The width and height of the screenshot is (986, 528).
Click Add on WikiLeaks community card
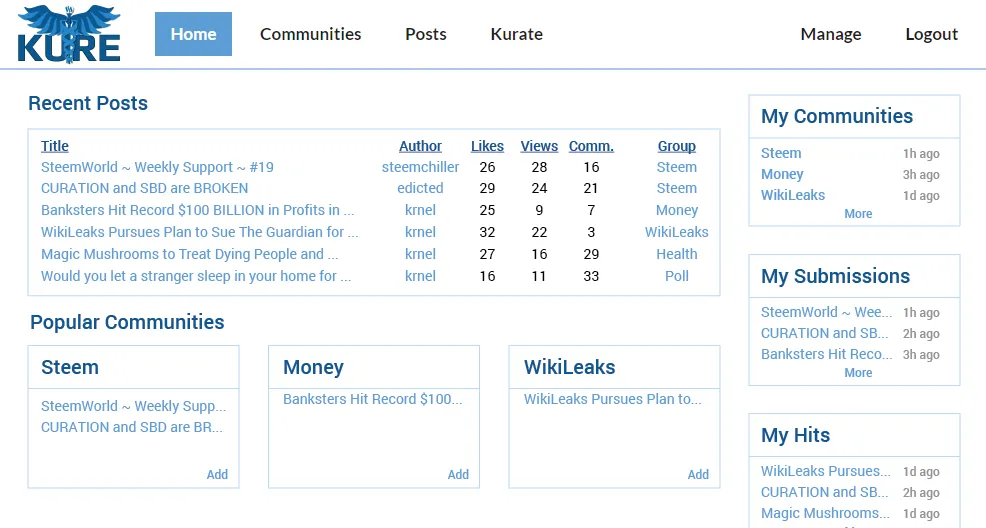(698, 475)
